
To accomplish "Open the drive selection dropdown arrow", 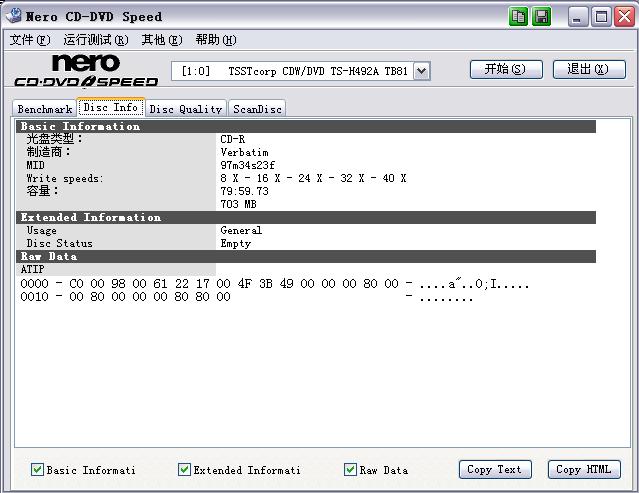I will [422, 71].
